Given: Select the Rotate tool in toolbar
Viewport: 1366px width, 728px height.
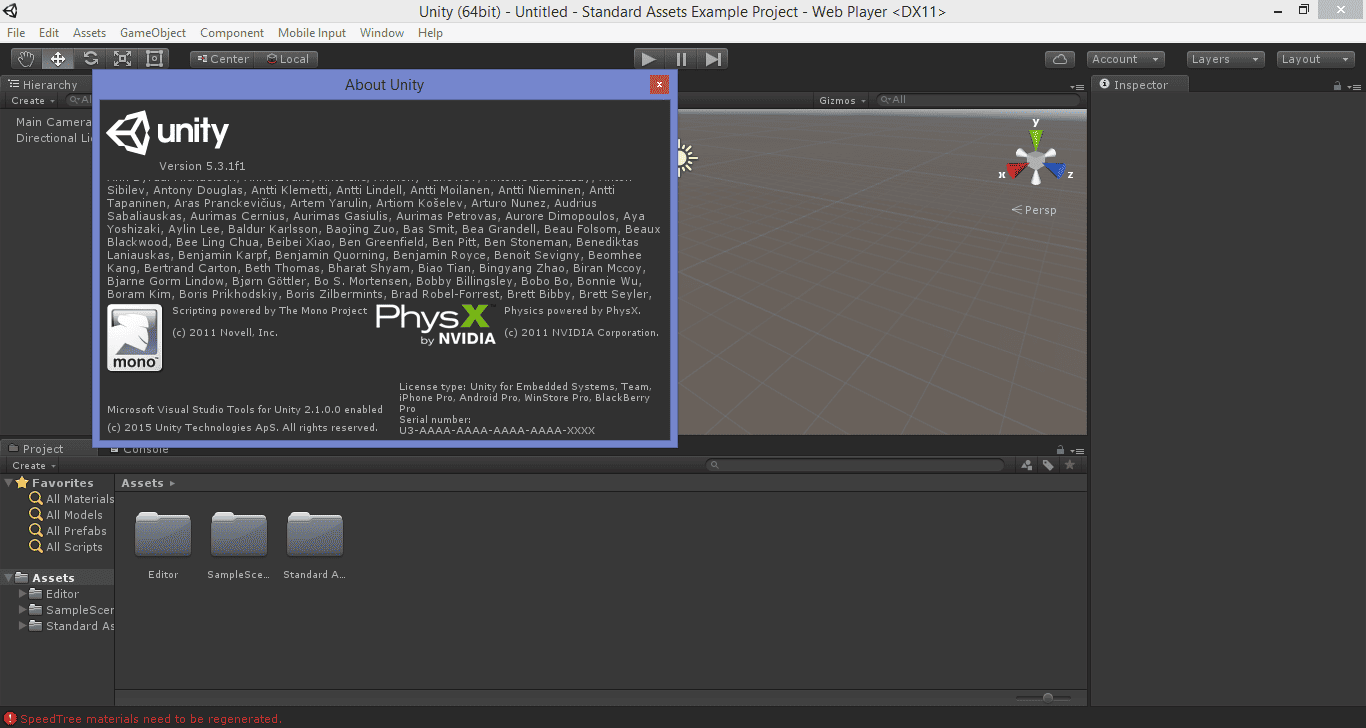Looking at the screenshot, I should click(91, 59).
